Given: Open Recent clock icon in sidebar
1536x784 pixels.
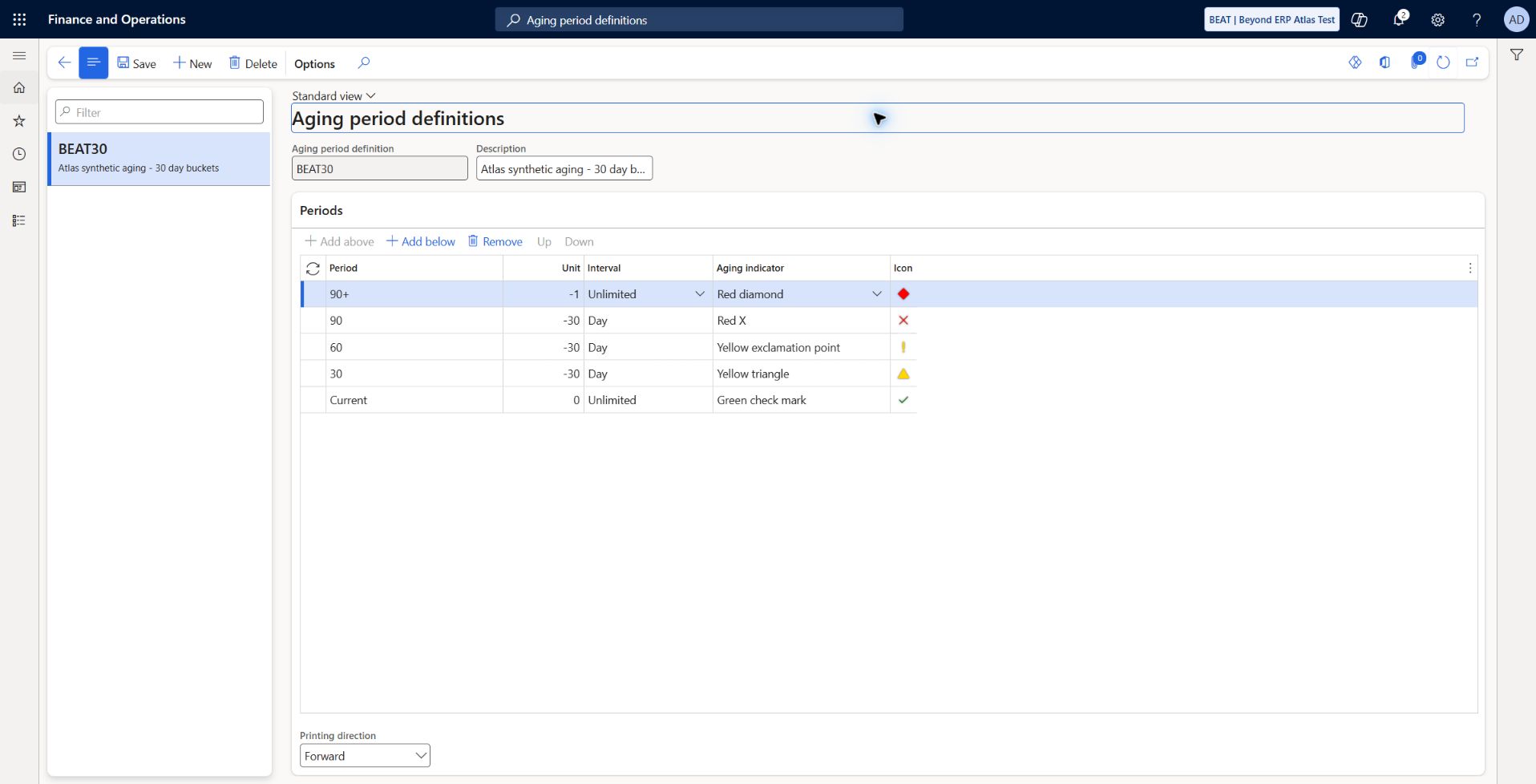Looking at the screenshot, I should click(19, 154).
